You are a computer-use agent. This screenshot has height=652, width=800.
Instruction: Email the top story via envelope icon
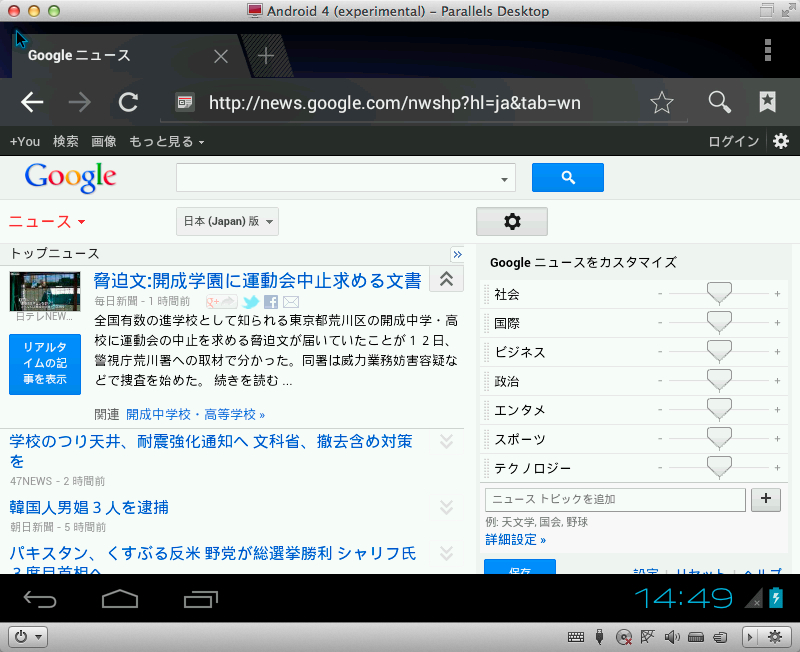point(291,302)
